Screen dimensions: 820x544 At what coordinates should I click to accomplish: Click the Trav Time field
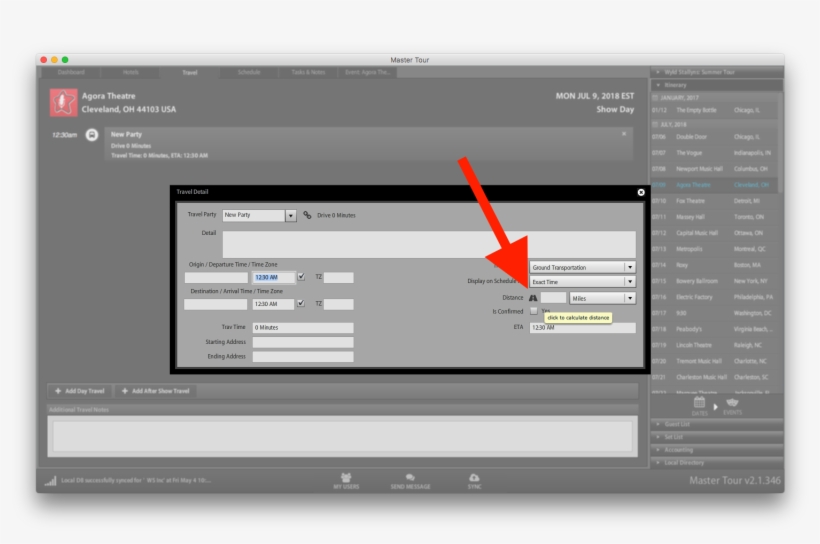pos(303,327)
